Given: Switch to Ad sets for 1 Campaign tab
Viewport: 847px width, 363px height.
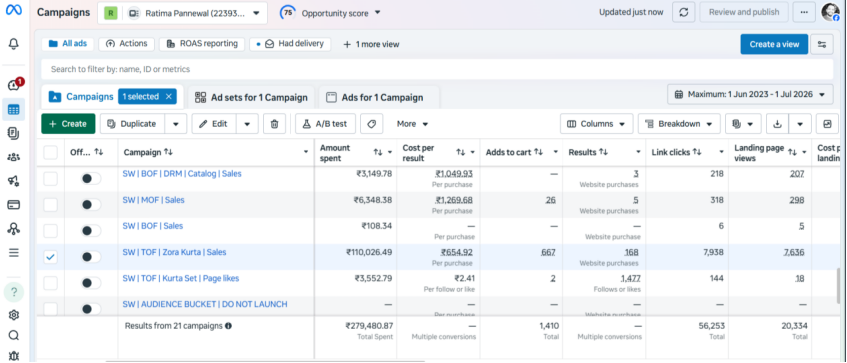Looking at the screenshot, I should coord(251,98).
